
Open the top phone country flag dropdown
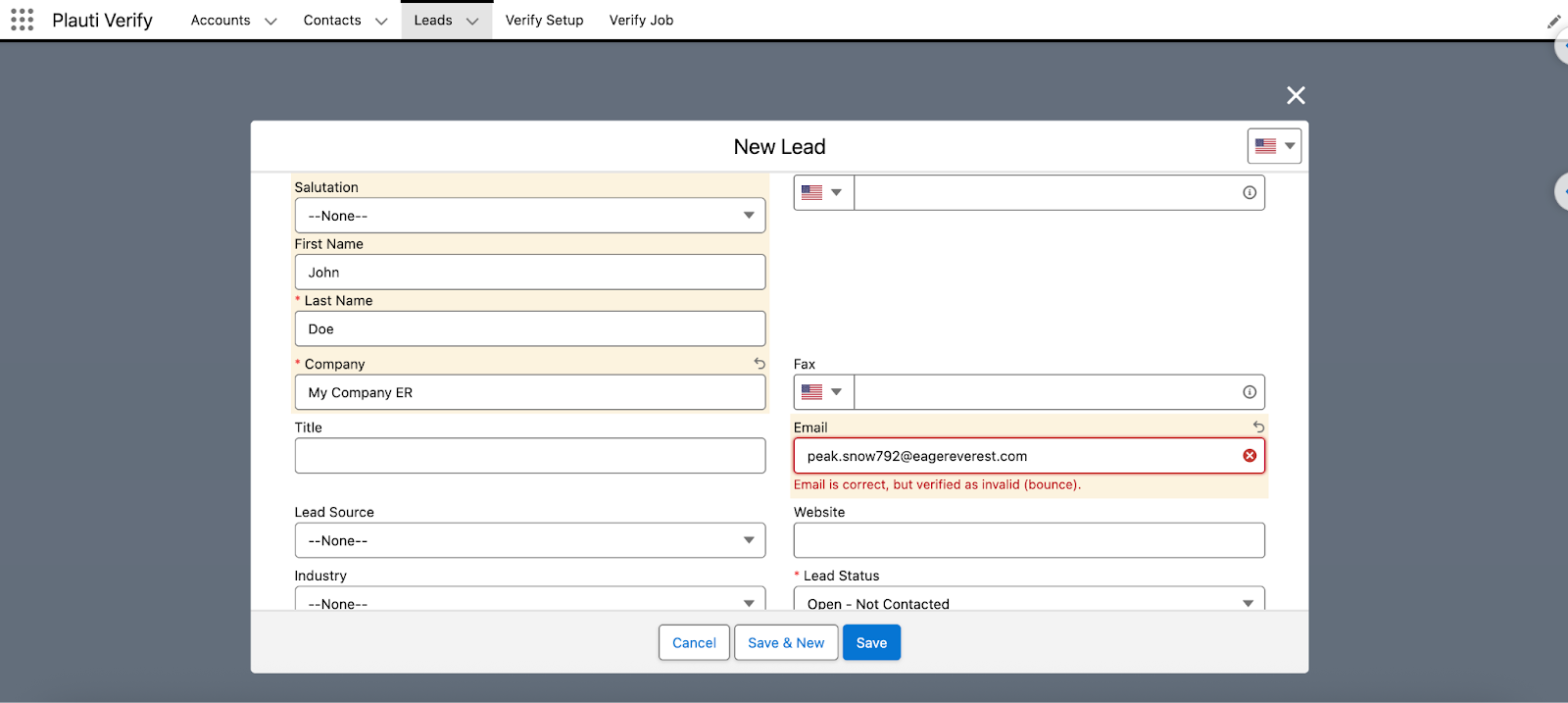823,193
